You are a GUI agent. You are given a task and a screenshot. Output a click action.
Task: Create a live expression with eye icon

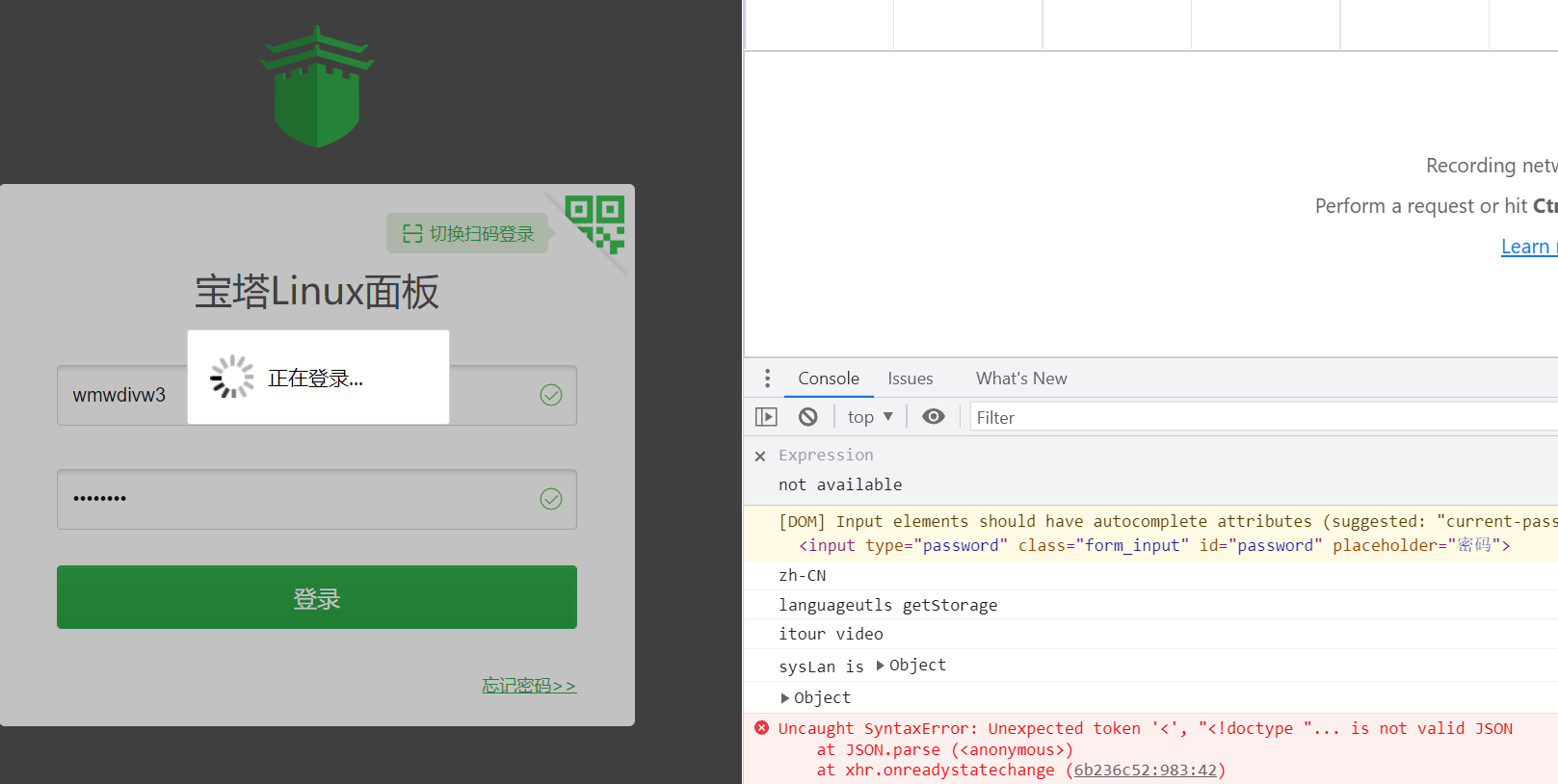pos(934,417)
